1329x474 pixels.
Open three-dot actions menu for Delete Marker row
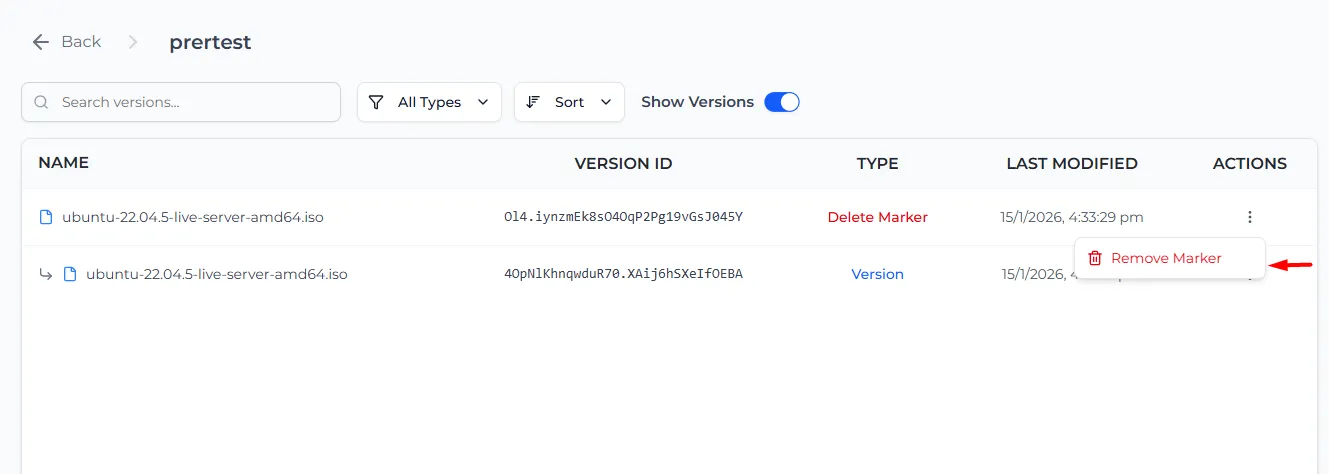pyautogui.click(x=1250, y=217)
